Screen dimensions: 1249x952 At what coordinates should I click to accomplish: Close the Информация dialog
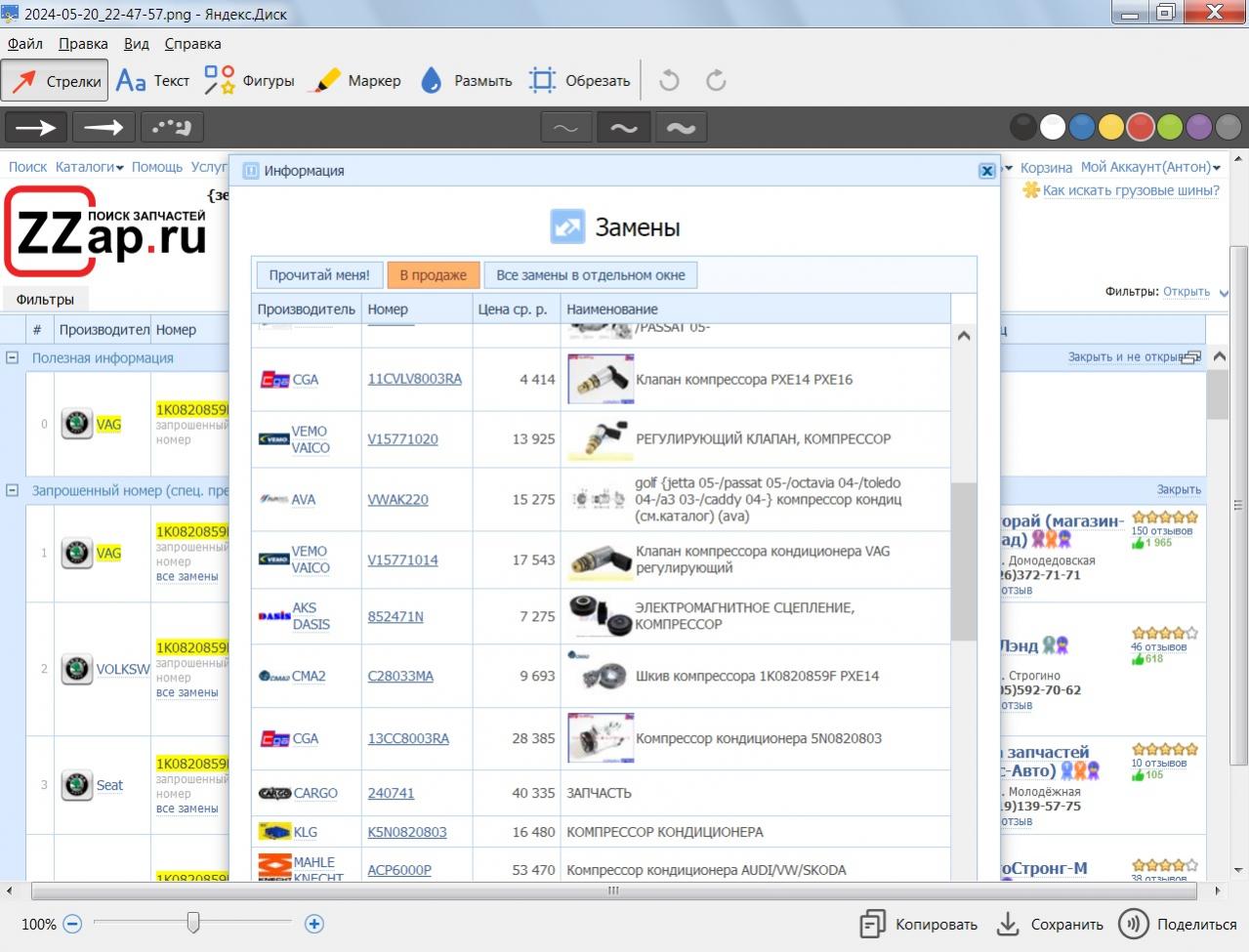coord(987,171)
